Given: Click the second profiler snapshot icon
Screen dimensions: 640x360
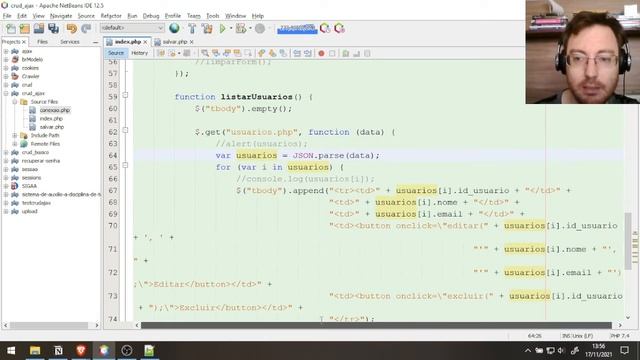Looking at the screenshot, I should point(339,29).
